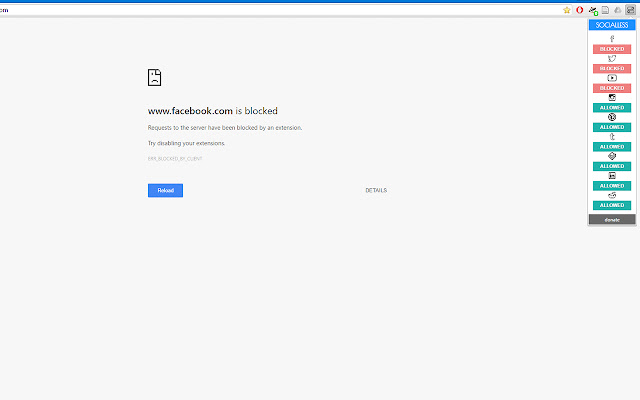Click the extension icon with green badge
Screen dimensions: 640x400
[593, 11]
